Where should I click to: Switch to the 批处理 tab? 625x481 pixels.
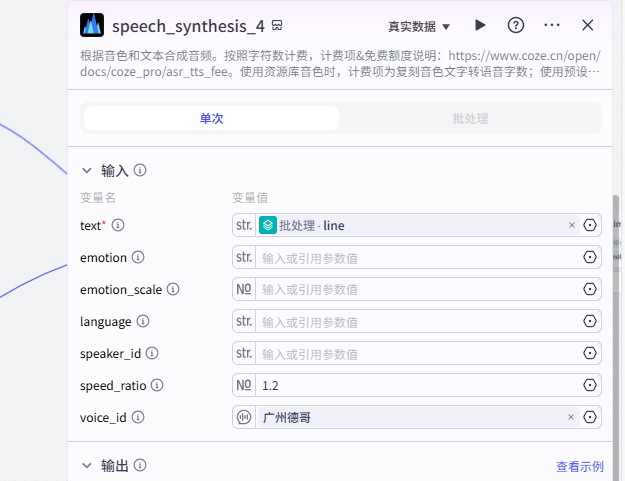point(470,118)
